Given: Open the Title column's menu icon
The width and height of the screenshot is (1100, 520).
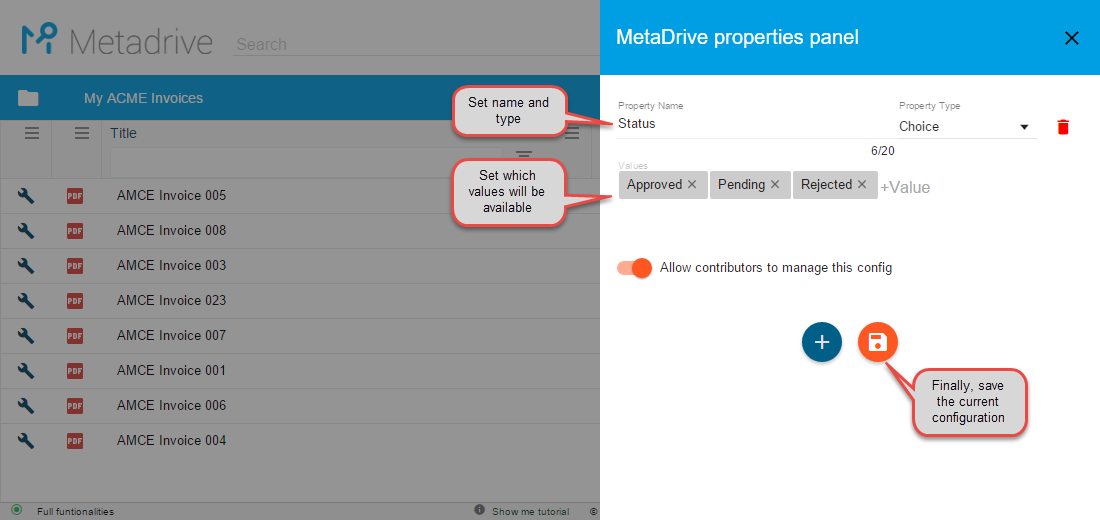Looking at the screenshot, I should (572, 133).
